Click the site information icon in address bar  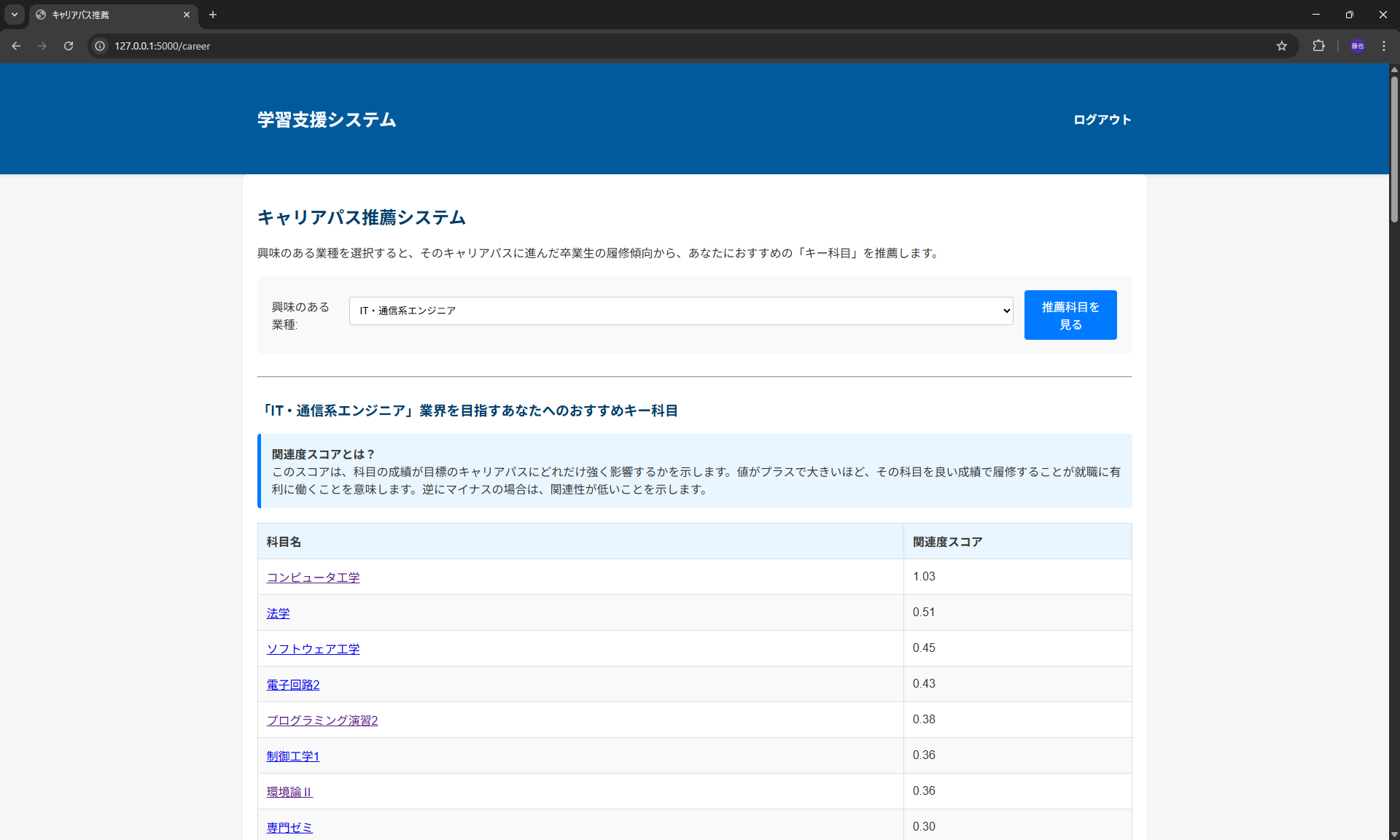[101, 46]
